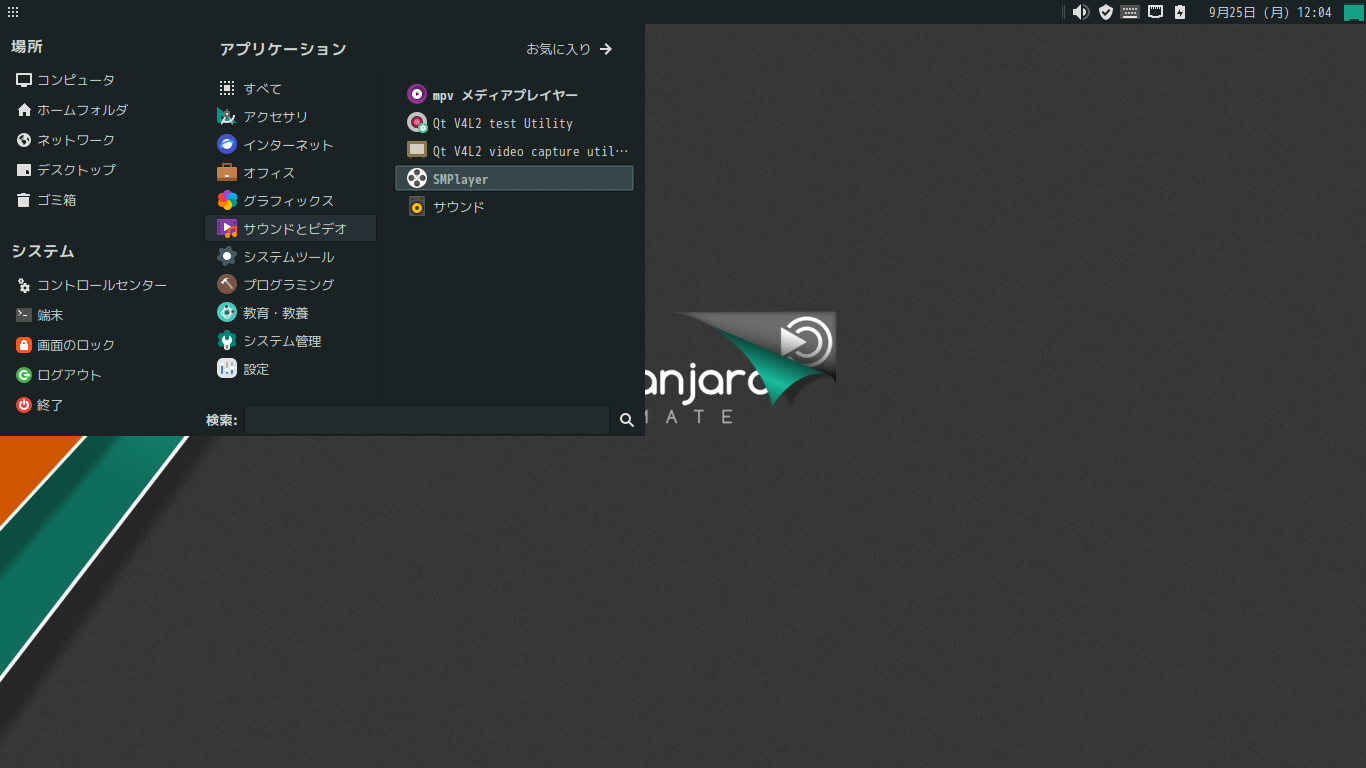Screen dimensions: 1366x768
Task: Select the アクセサリ category
Action: pyautogui.click(x=290, y=116)
